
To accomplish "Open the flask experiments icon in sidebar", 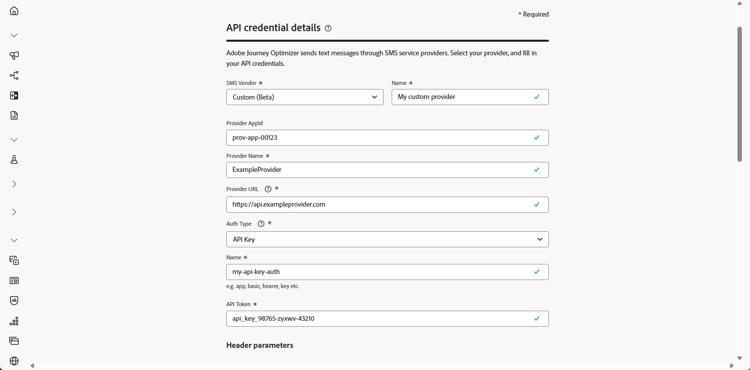I will [14, 160].
